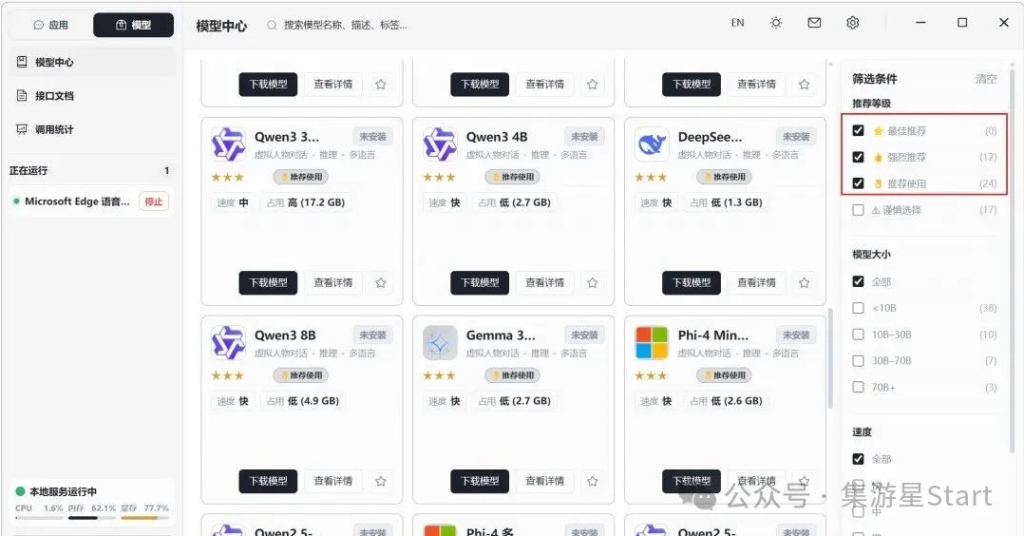The image size is (1024, 536).
Task: Favorite DeepSee... with the star
Action: point(804,283)
